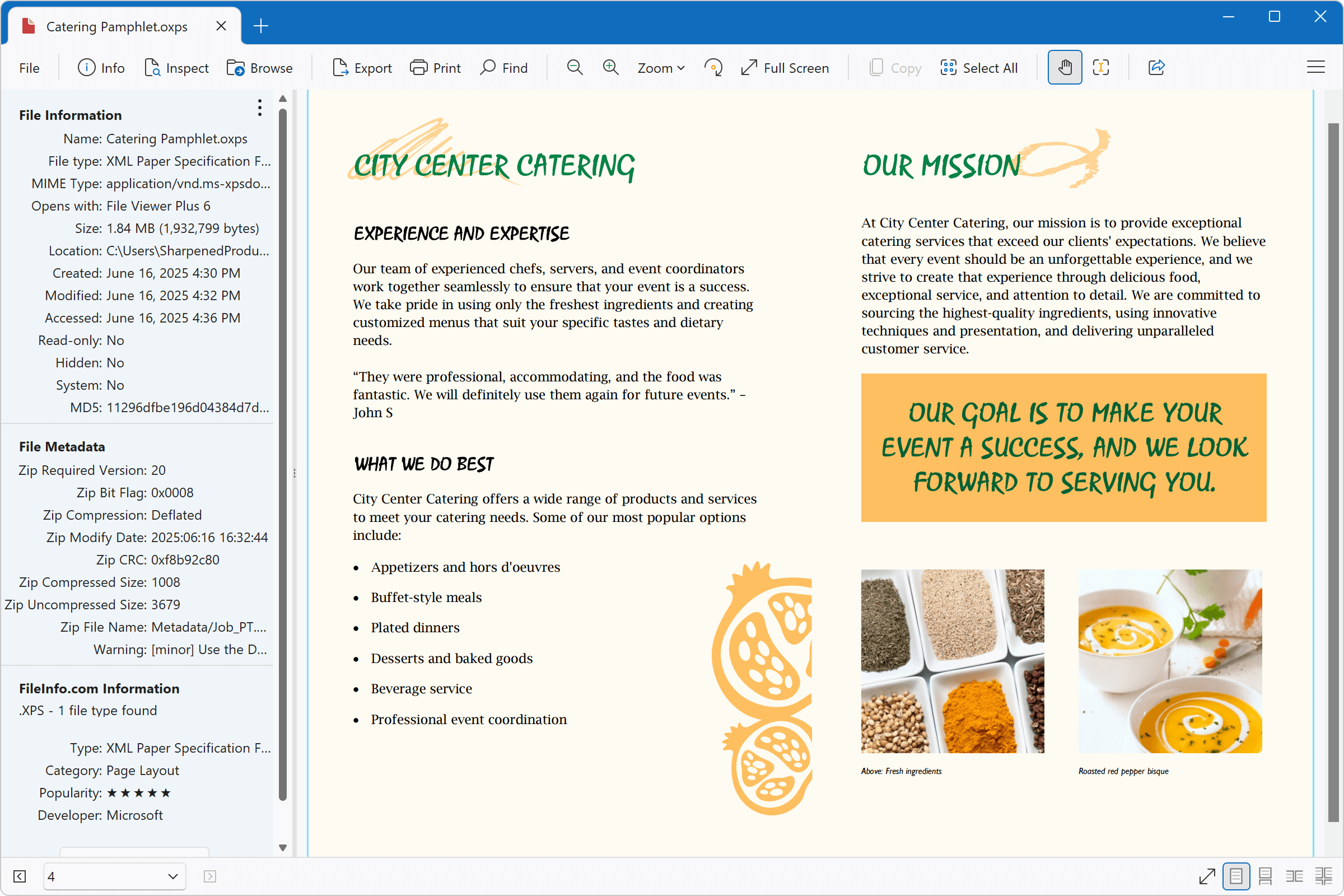This screenshot has width=1344, height=896.
Task: Open the hamburger menu
Action: pos(1315,67)
